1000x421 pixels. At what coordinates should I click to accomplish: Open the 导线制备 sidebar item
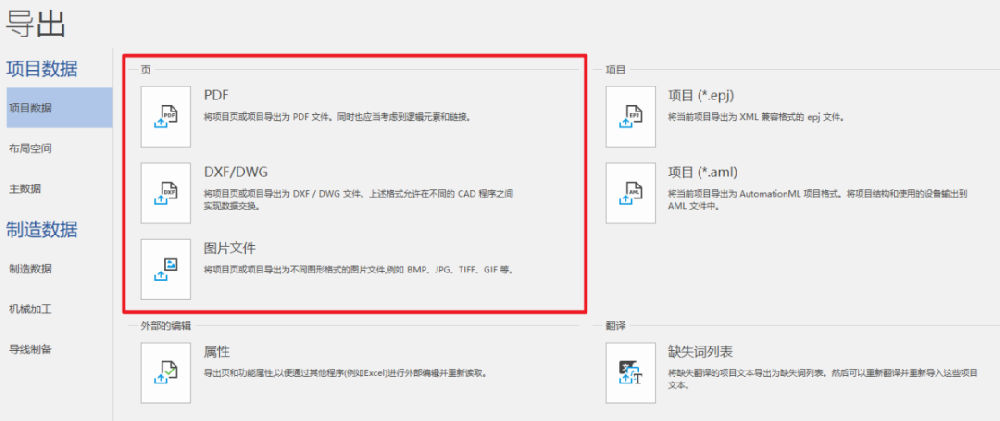(x=30, y=350)
